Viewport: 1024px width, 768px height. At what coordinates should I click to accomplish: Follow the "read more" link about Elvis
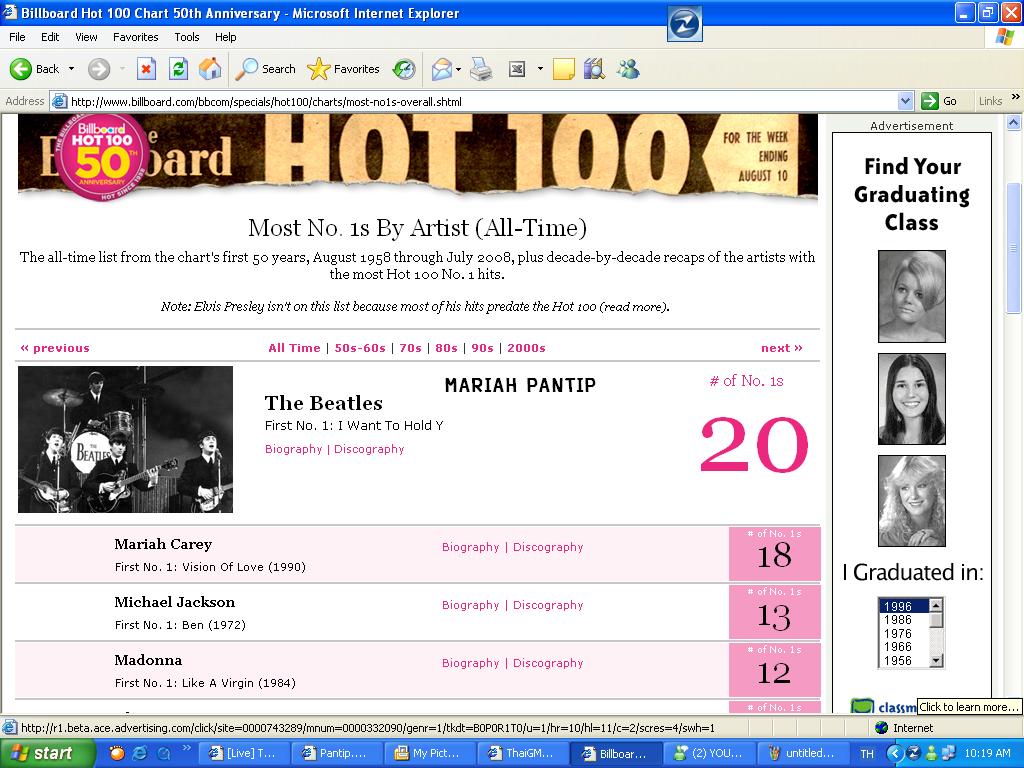click(x=633, y=306)
